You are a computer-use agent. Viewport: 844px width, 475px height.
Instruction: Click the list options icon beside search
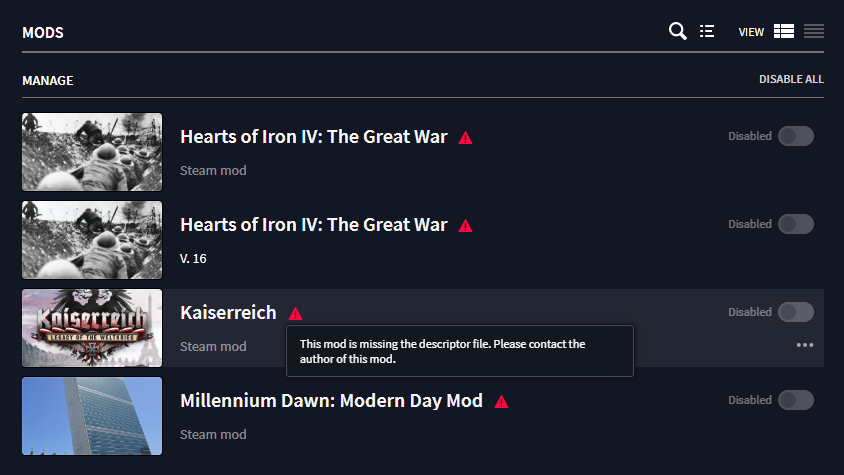(707, 32)
